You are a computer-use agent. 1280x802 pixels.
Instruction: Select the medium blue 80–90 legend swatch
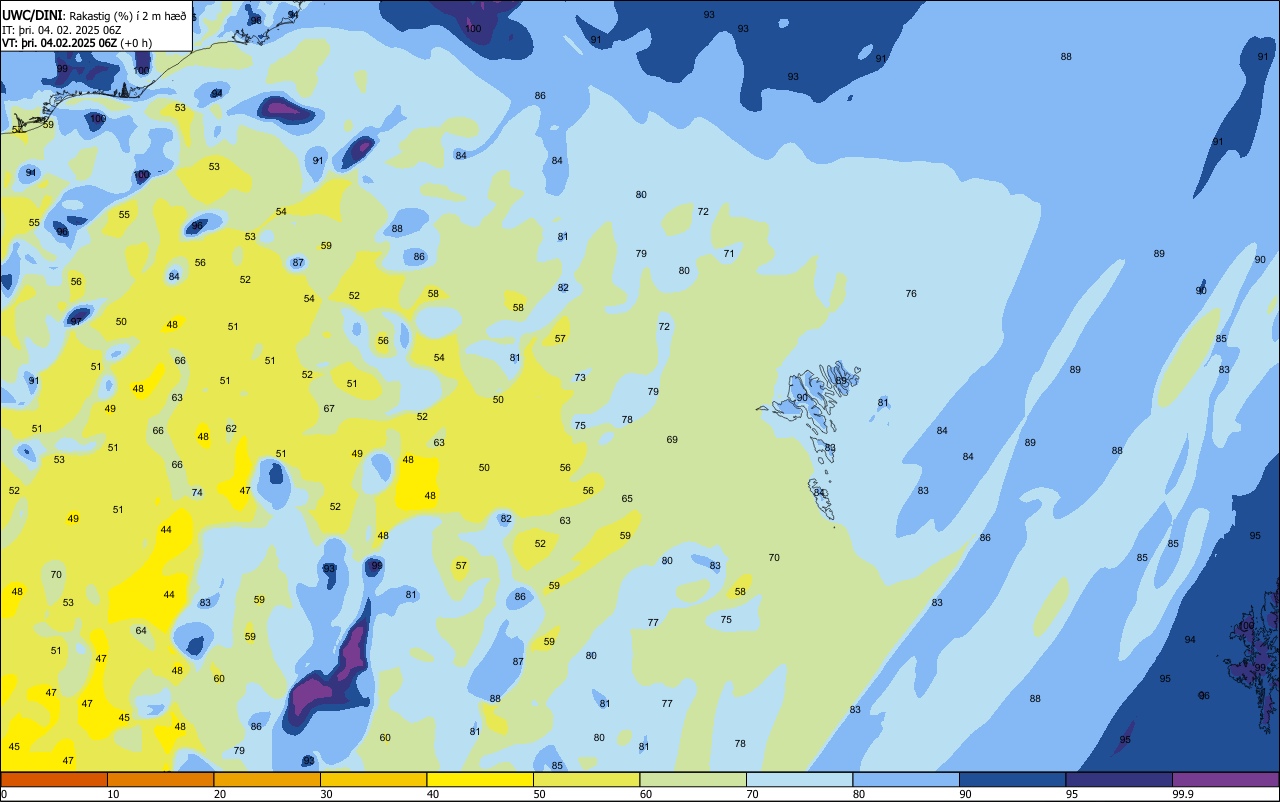coord(906,779)
